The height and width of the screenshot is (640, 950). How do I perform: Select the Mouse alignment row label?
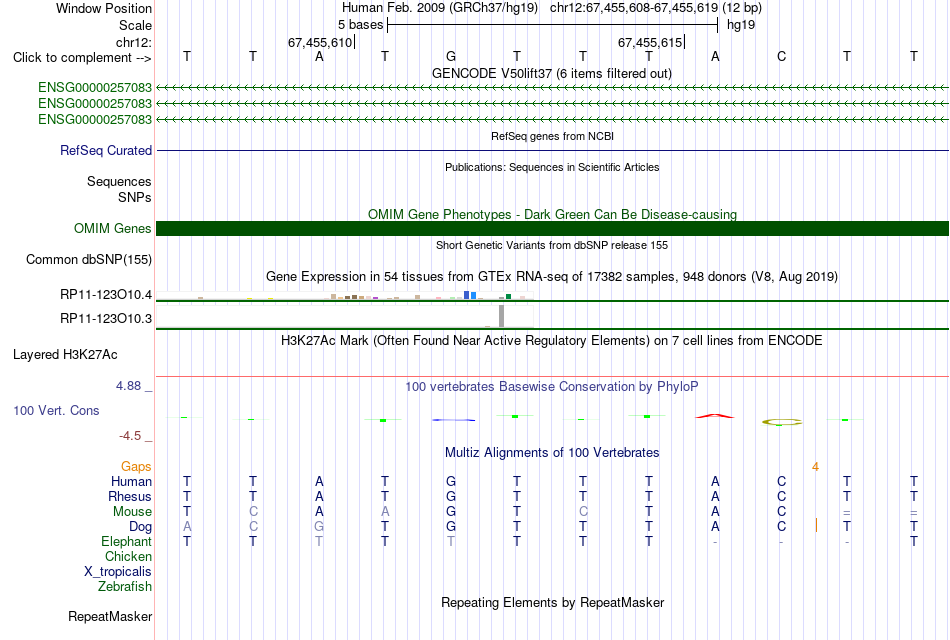[132, 512]
